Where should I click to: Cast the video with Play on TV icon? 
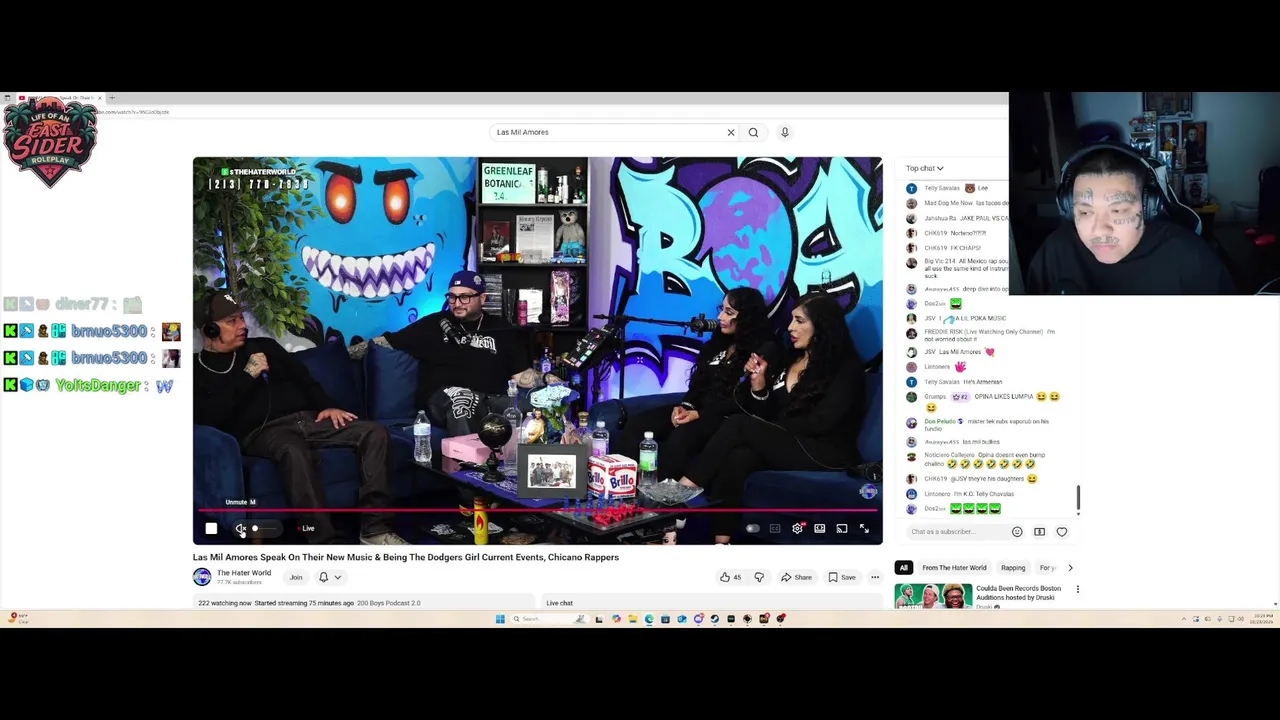point(842,528)
